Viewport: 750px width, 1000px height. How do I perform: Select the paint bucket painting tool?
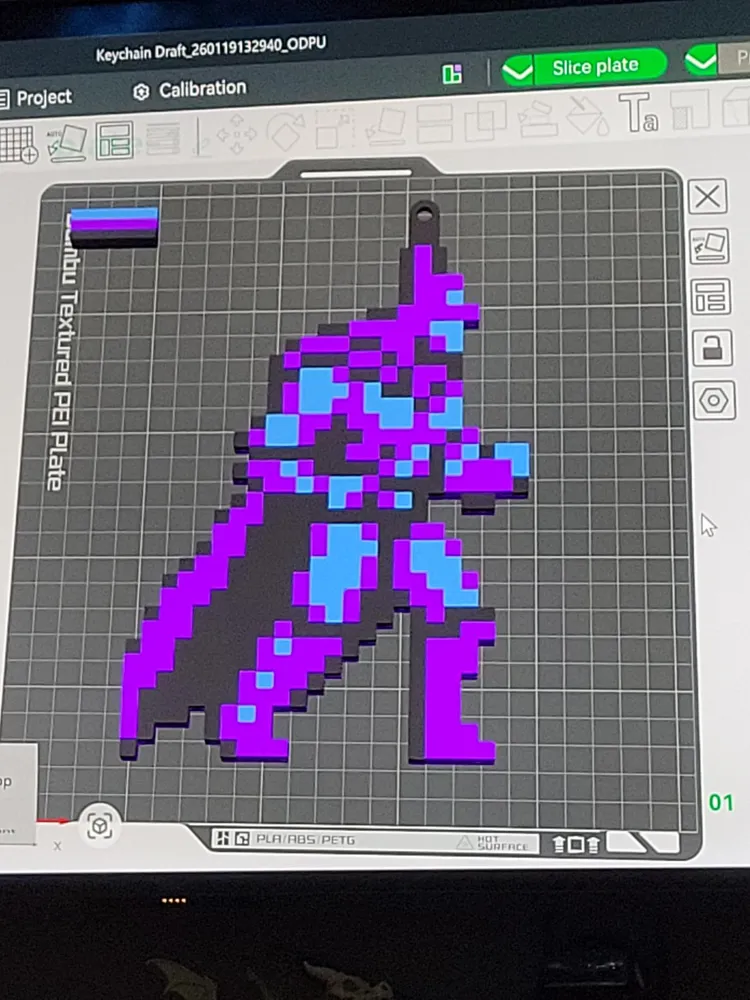[x=588, y=115]
